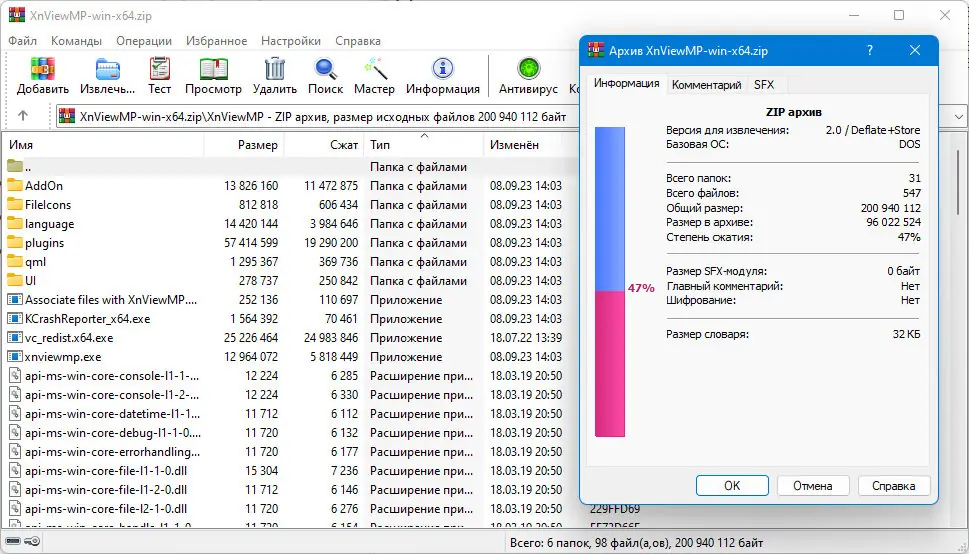Launch the Мастер (Wizard) wand tool
This screenshot has width=969, height=554.
374,68
